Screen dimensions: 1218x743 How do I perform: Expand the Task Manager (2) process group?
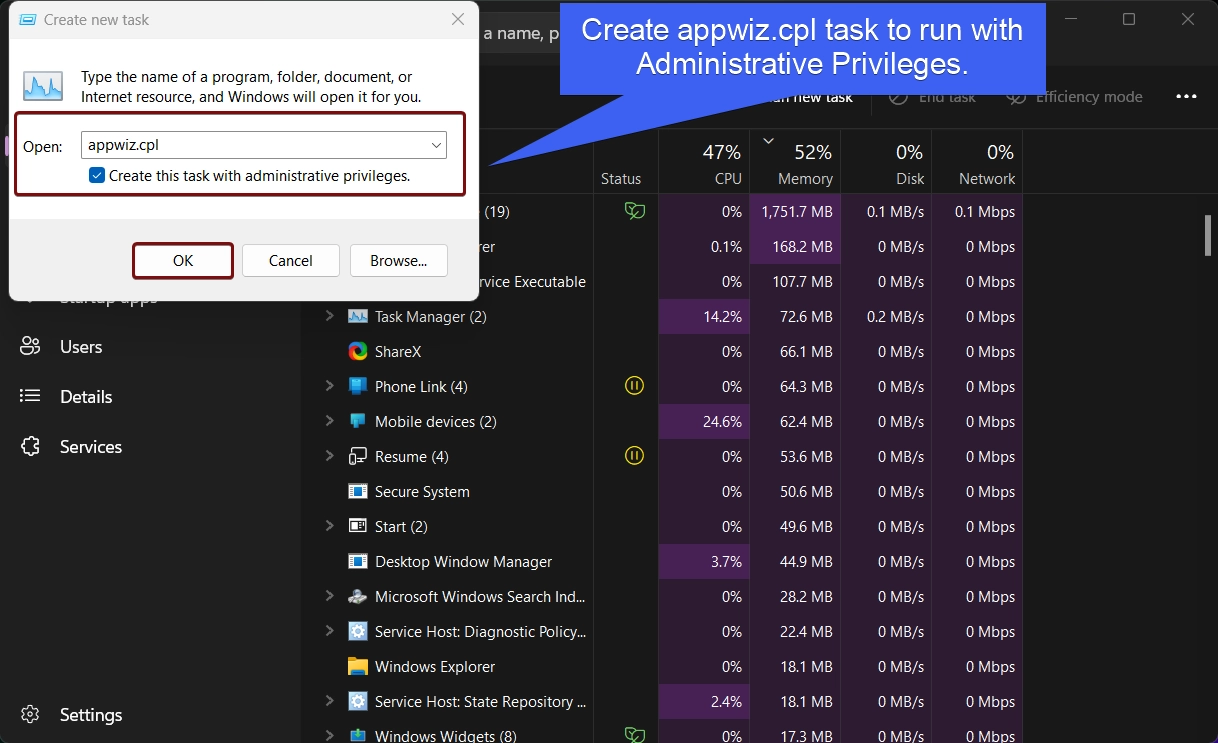pyautogui.click(x=329, y=316)
